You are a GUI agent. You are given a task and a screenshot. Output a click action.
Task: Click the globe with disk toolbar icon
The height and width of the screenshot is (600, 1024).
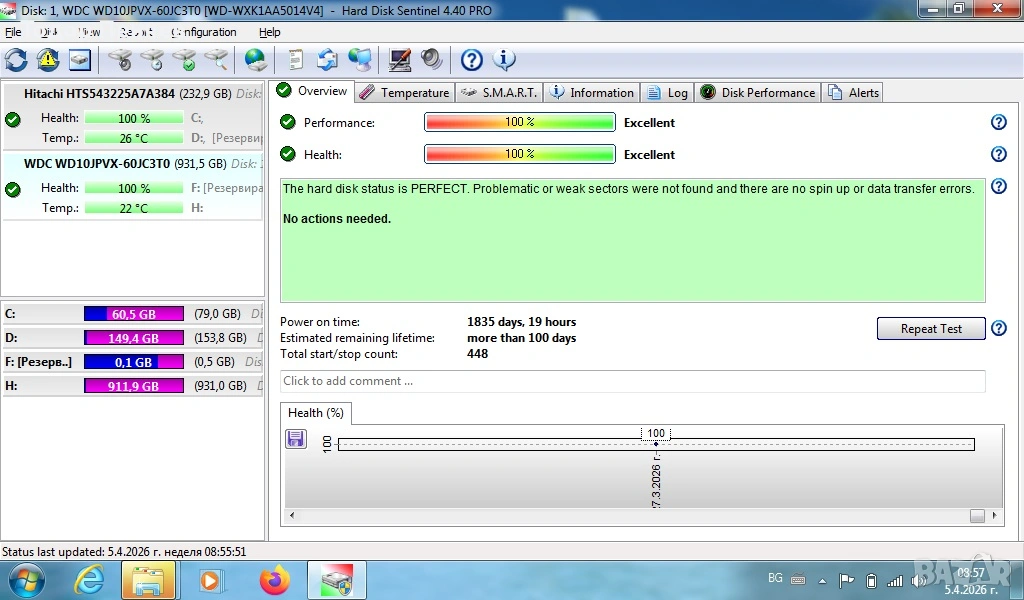(256, 60)
